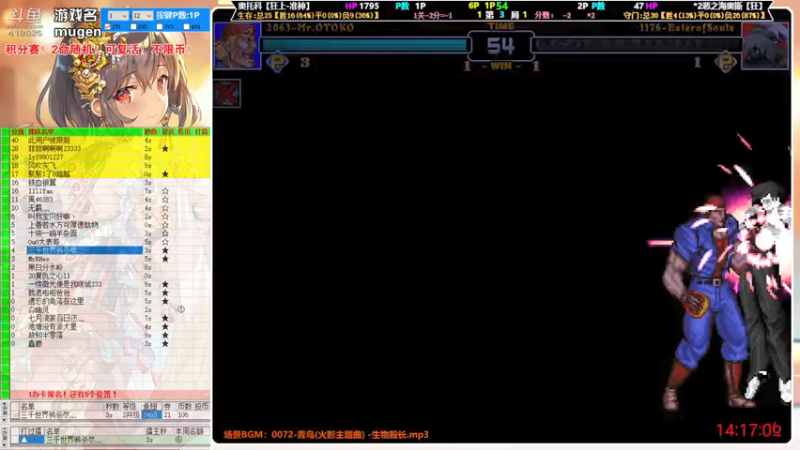The height and width of the screenshot is (450, 800).
Task: Click the outline star in the row scored 10
Action: click(x=165, y=208)
